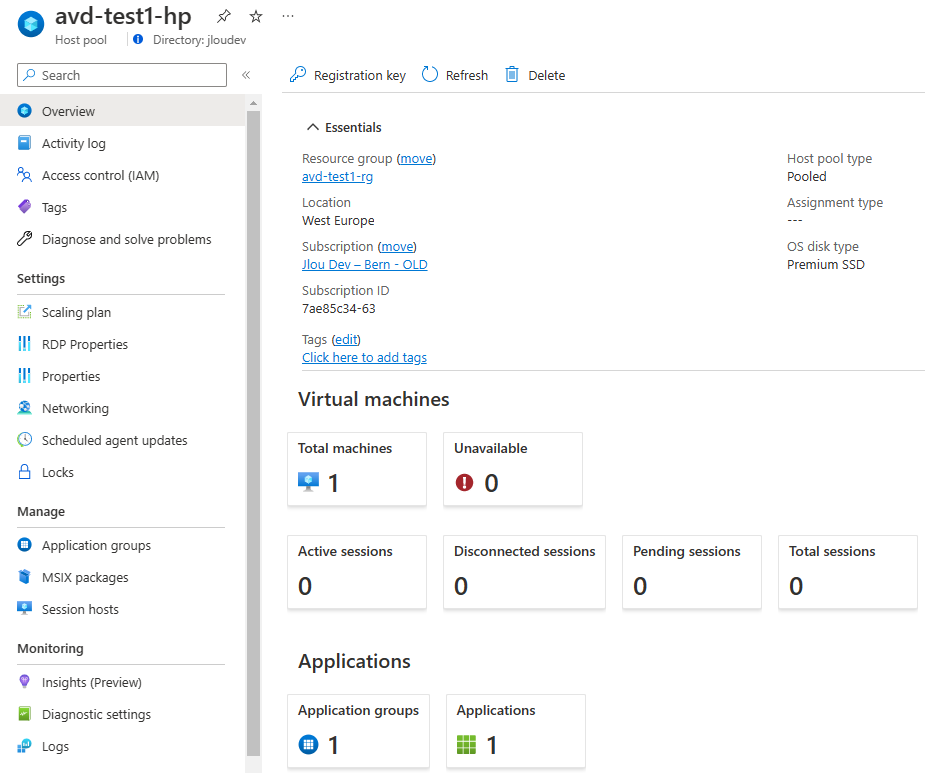Click the MSIX packages icon
This screenshot has width=925, height=773.
tap(24, 577)
